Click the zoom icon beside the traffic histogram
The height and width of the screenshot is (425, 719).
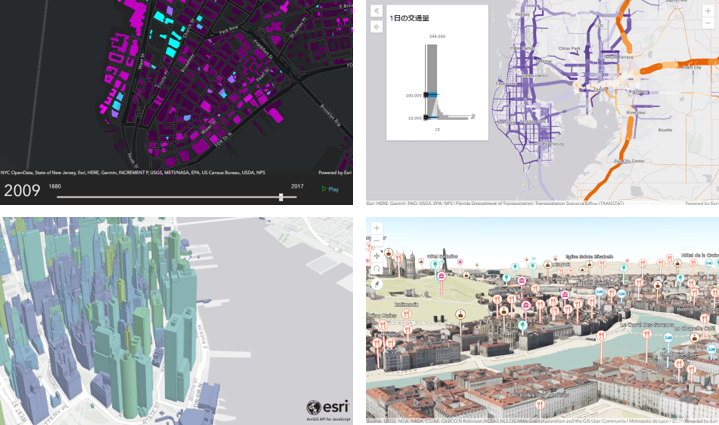[x=473, y=116]
